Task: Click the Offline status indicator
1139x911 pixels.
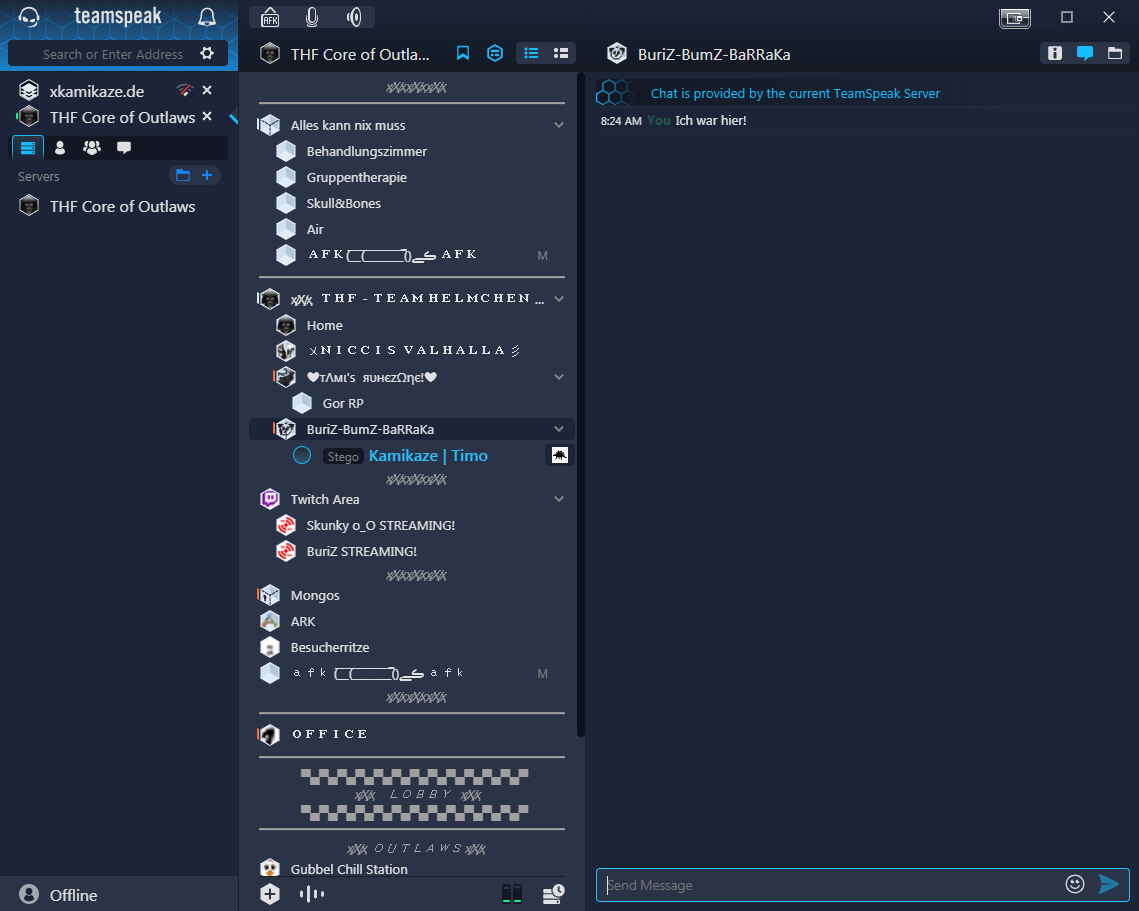Action: 58,894
